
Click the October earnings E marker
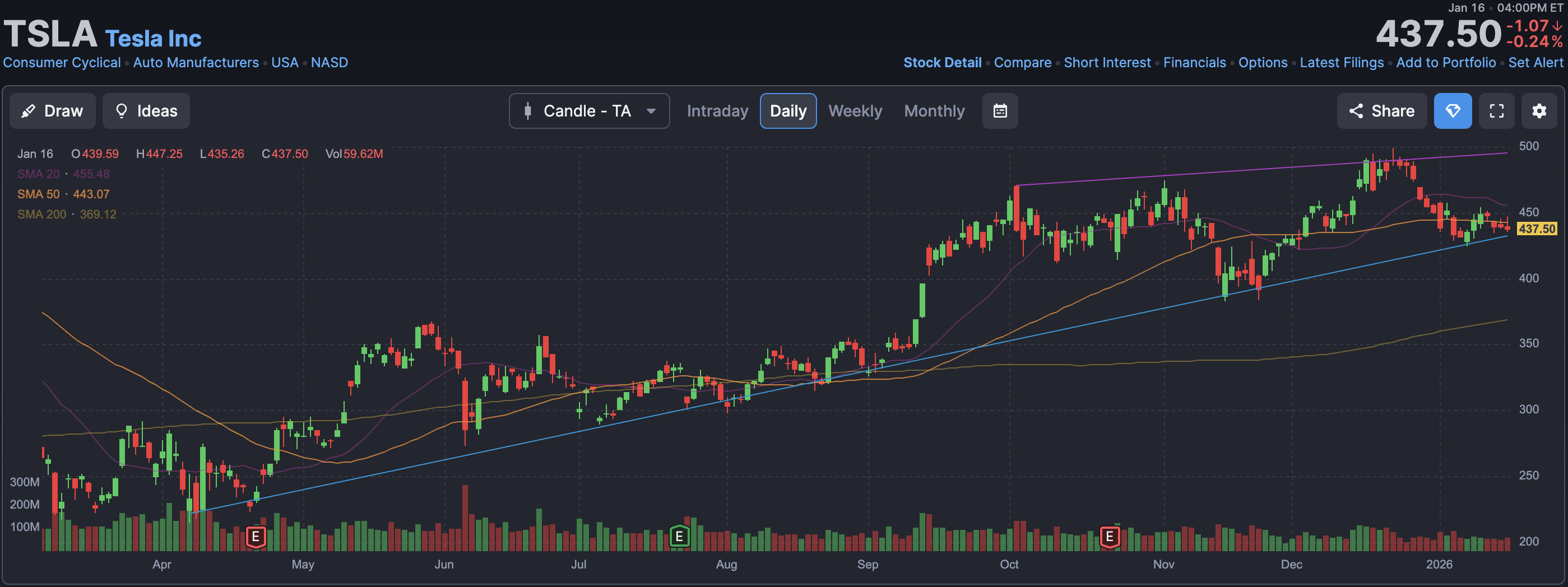click(x=1110, y=537)
